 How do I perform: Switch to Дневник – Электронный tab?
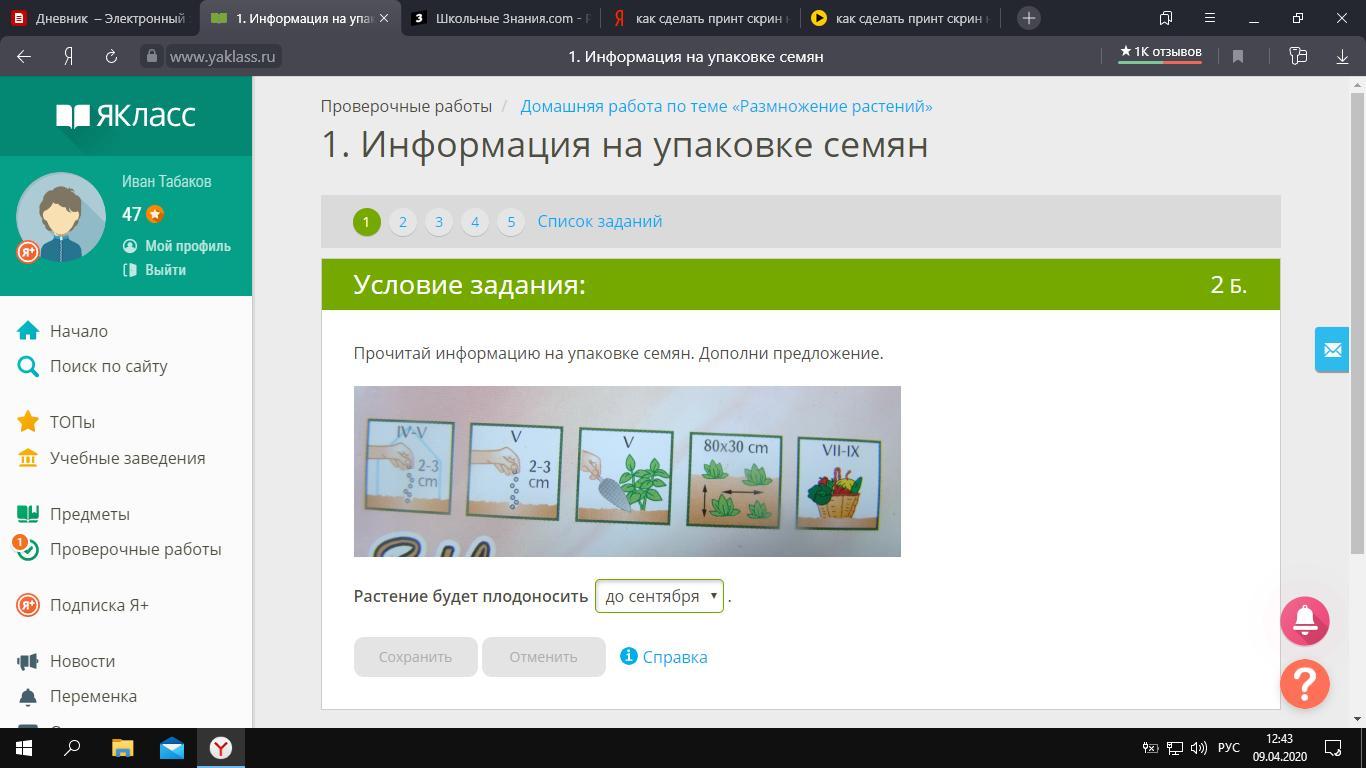tap(98, 18)
